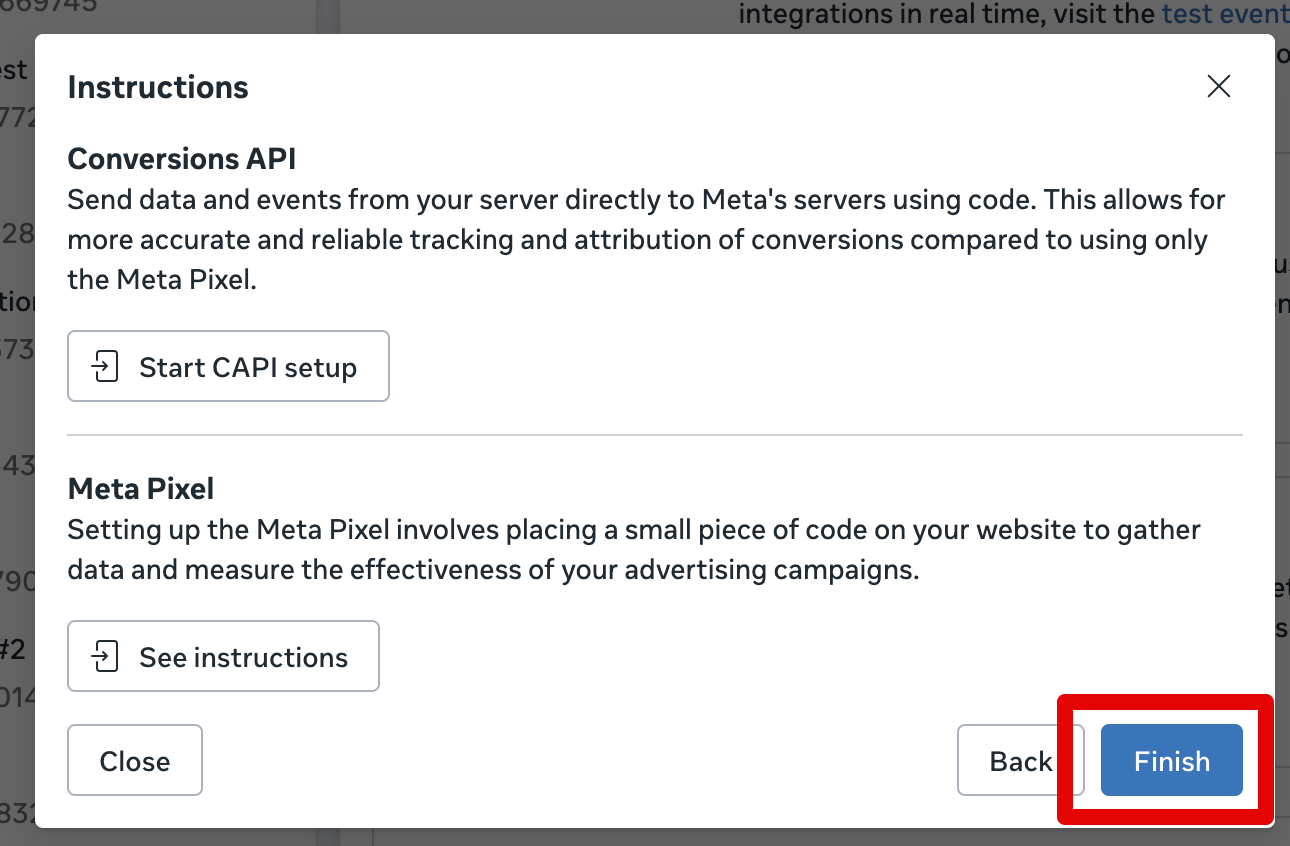Viewport: 1290px width, 846px height.
Task: Start the CAPI setup
Action: tap(228, 367)
